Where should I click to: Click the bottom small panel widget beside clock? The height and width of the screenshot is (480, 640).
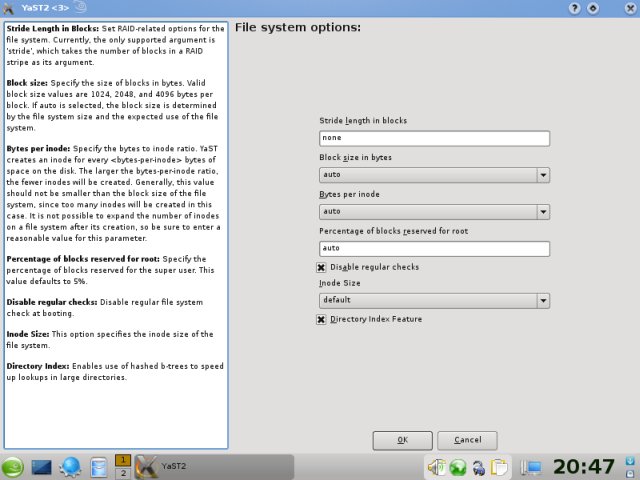point(630,473)
